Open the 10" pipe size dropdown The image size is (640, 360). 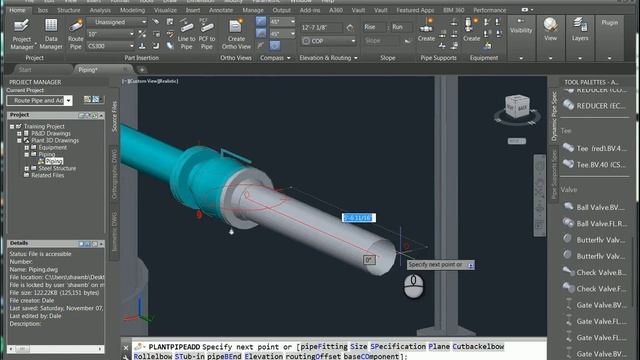(111, 34)
